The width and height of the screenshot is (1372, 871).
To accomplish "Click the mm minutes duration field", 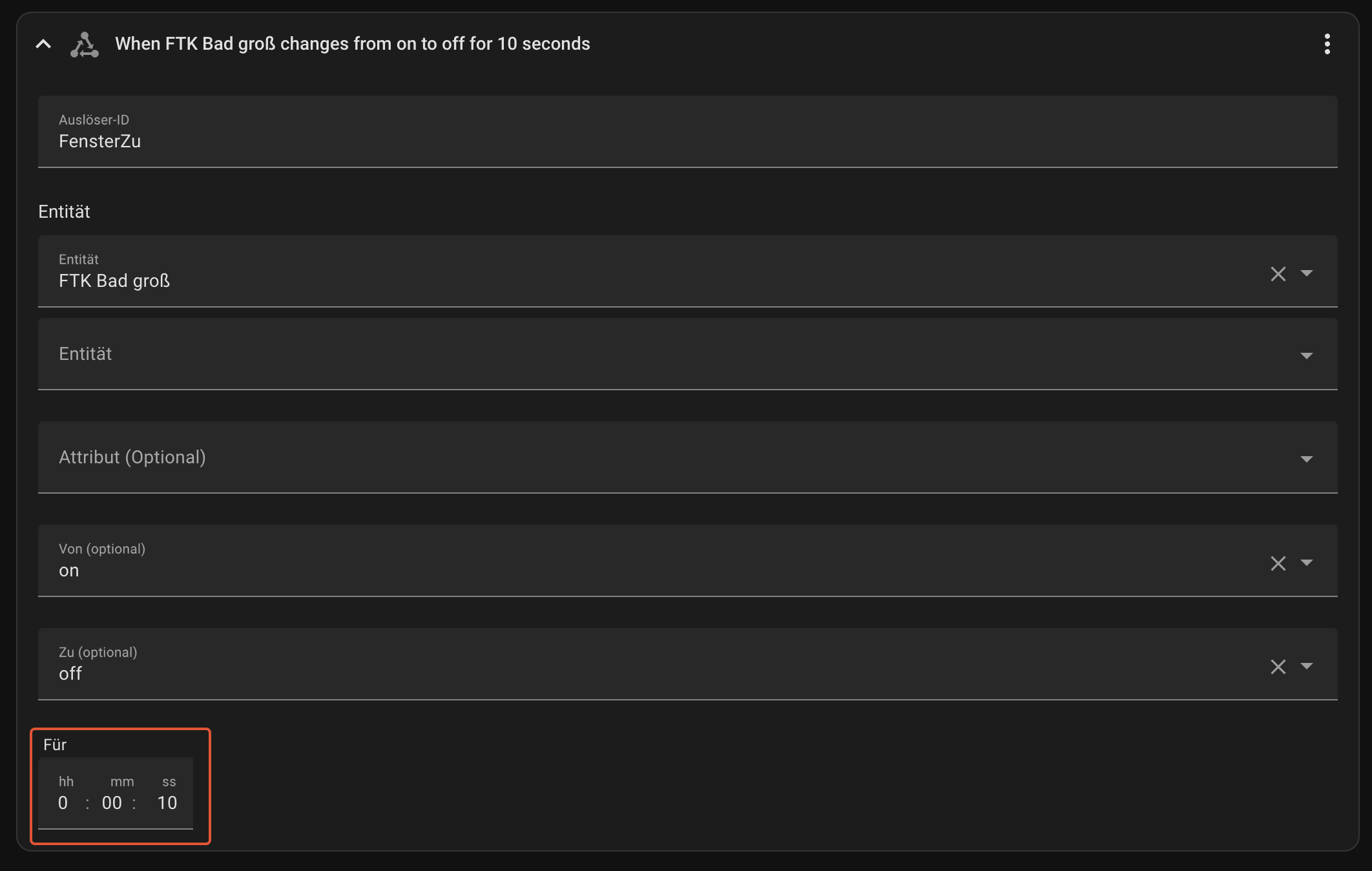I will click(x=112, y=803).
